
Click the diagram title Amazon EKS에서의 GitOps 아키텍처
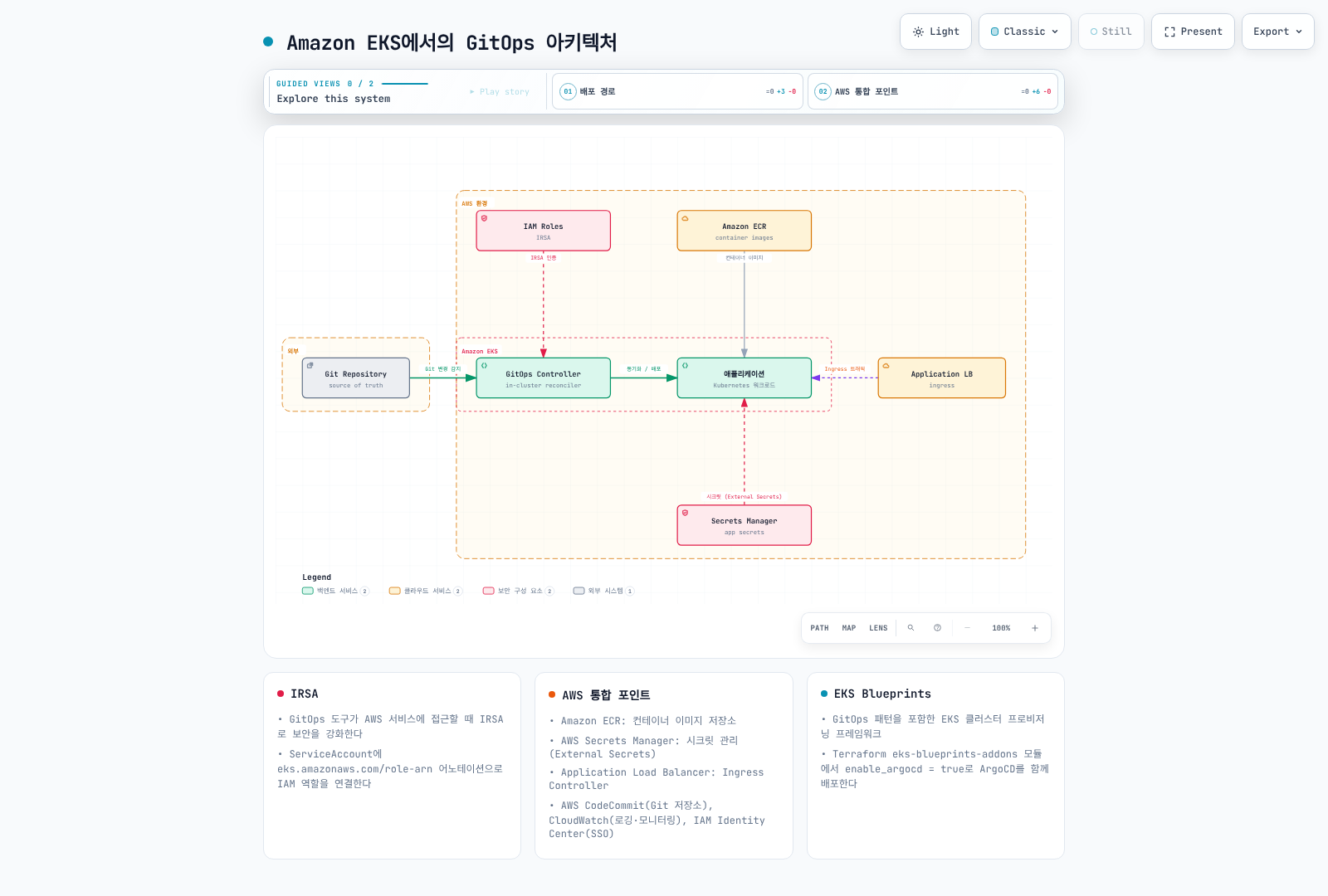coord(452,42)
